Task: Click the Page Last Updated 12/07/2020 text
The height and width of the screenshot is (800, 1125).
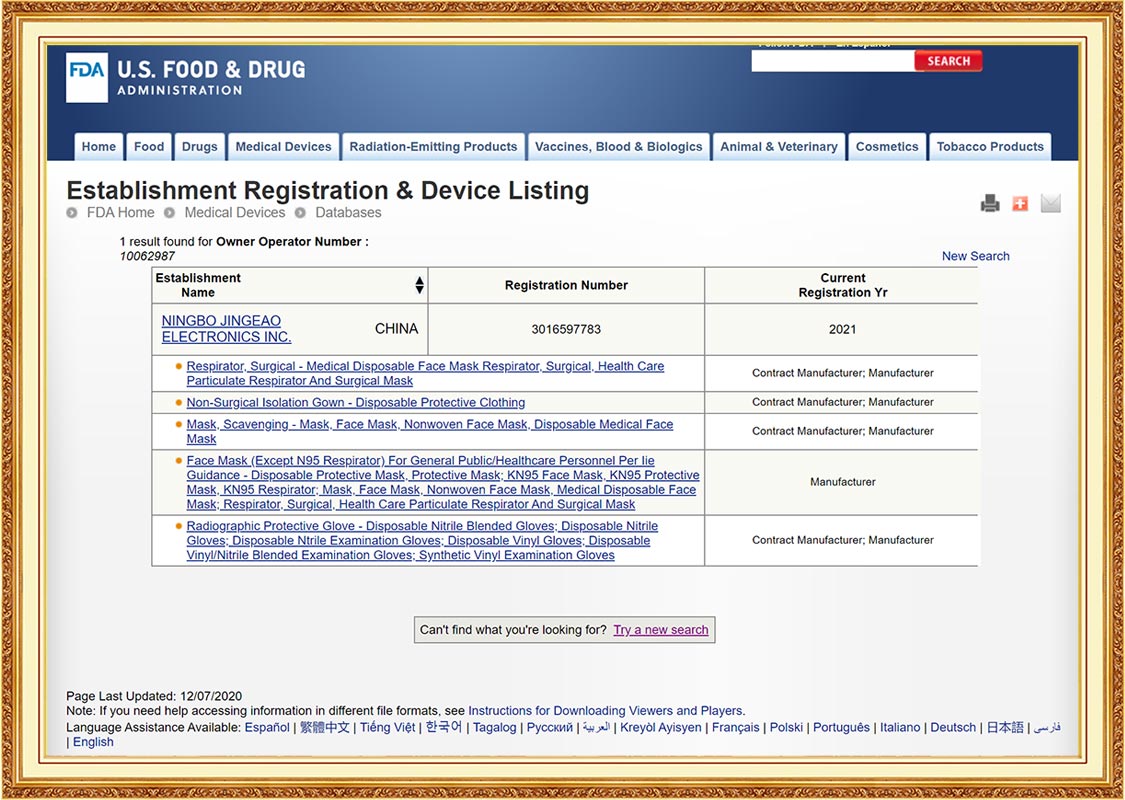Action: click(154, 696)
